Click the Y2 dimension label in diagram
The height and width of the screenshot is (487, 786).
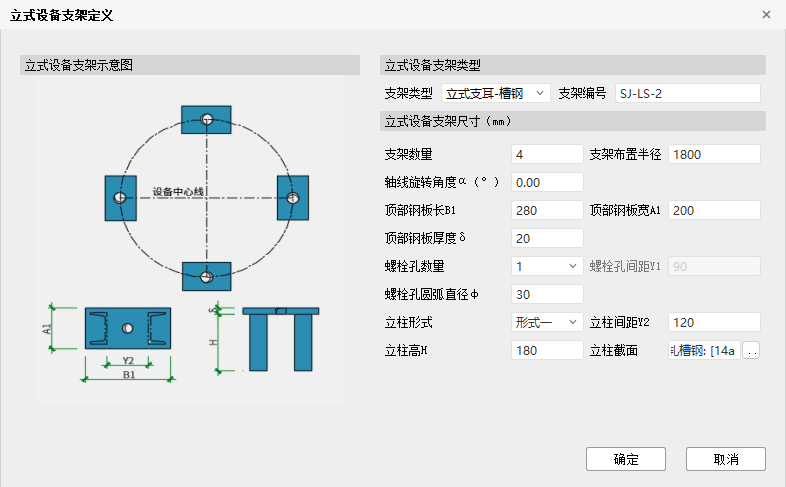(x=128, y=361)
